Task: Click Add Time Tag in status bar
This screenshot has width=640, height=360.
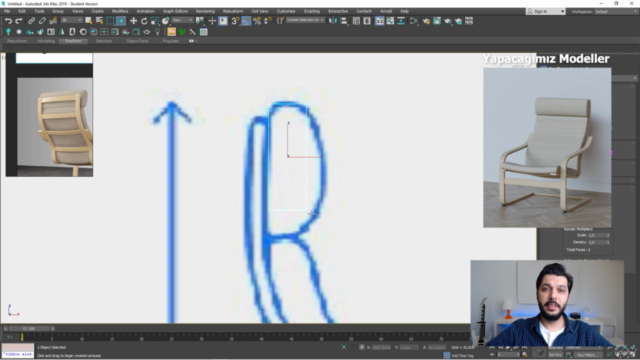Action: [x=462, y=356]
